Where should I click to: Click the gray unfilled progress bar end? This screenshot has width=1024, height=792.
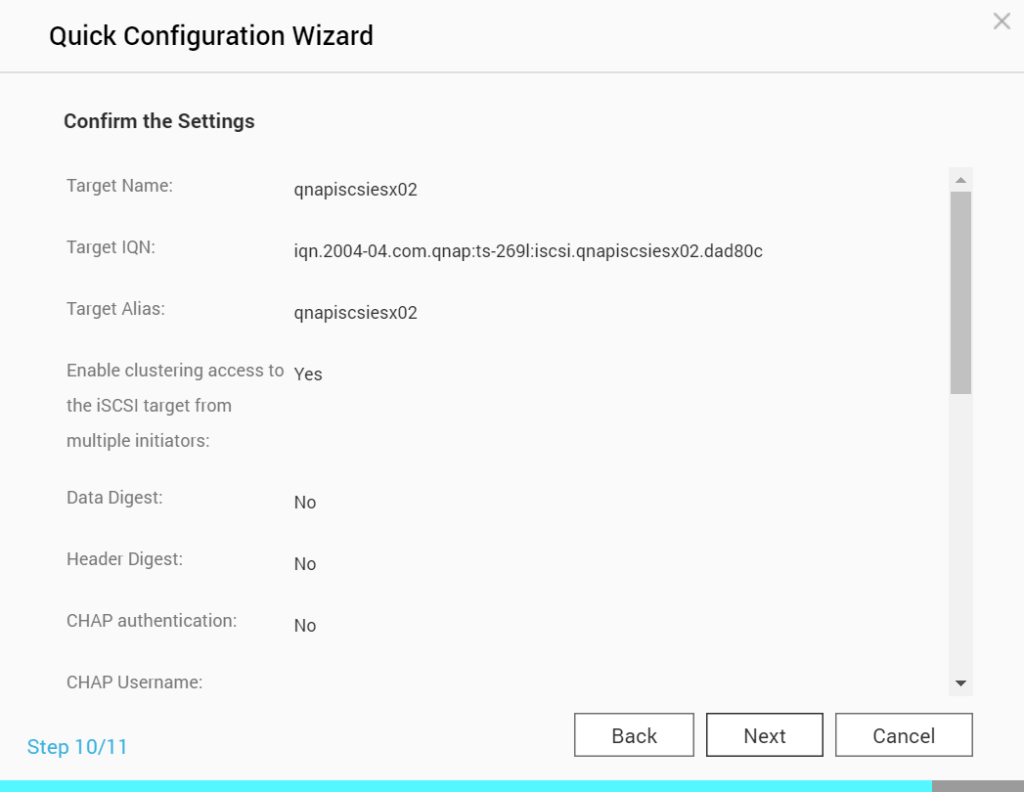977,786
